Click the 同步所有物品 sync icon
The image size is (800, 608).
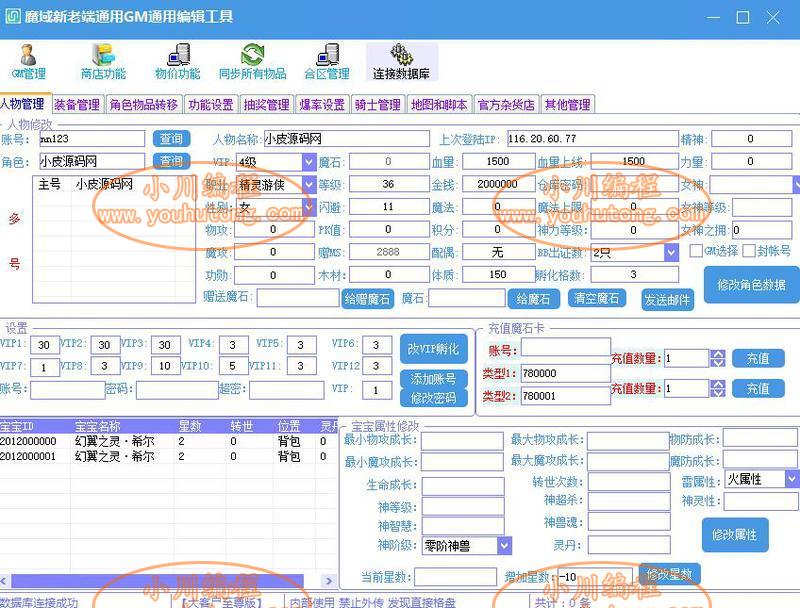click(x=253, y=61)
